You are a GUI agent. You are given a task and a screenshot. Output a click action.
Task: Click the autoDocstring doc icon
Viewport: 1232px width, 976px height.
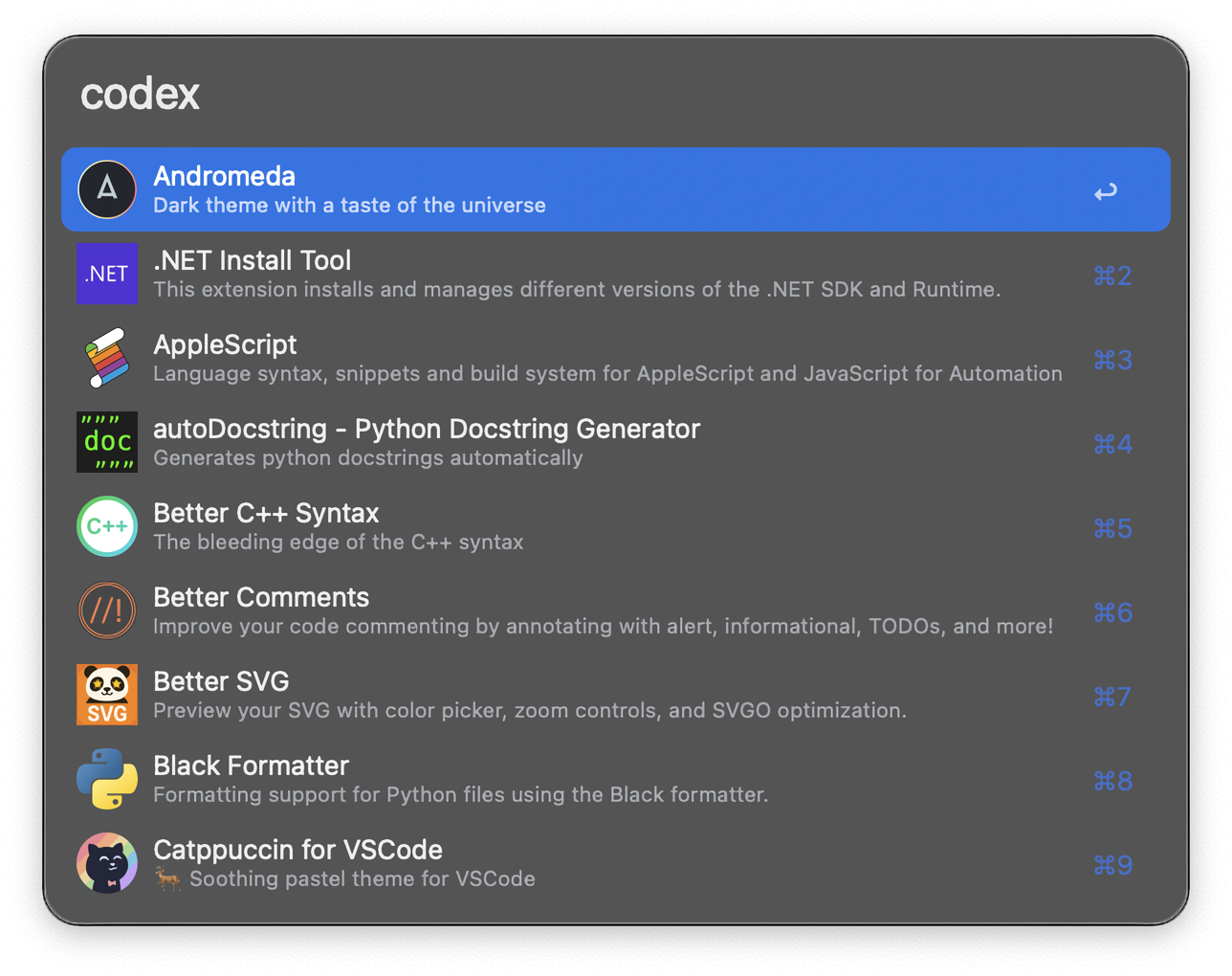tap(107, 441)
